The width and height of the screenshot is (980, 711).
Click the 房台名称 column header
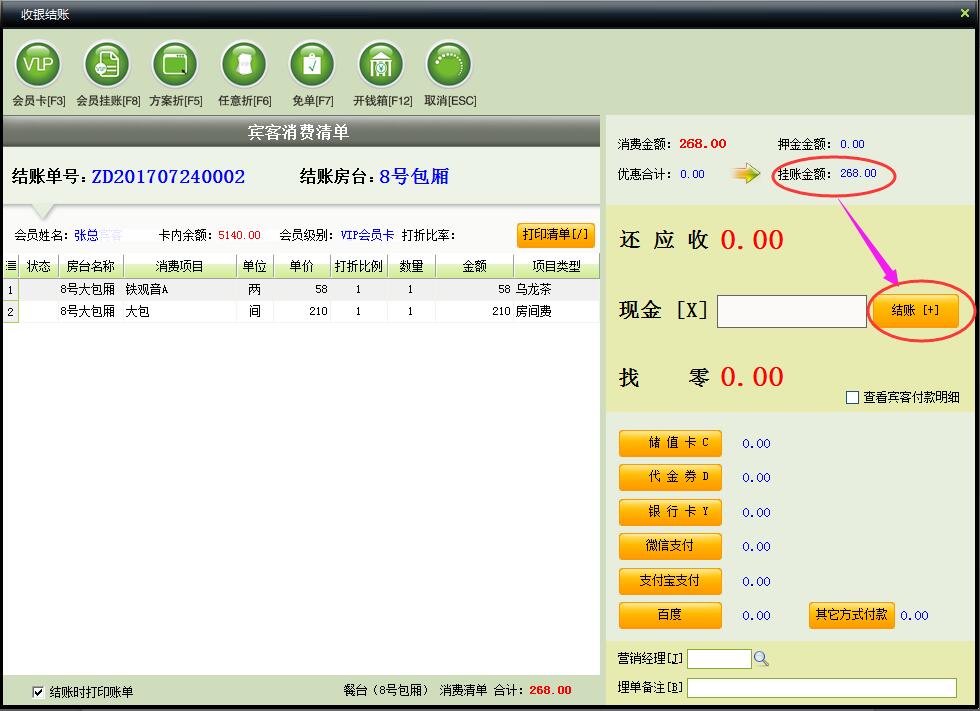(x=91, y=266)
